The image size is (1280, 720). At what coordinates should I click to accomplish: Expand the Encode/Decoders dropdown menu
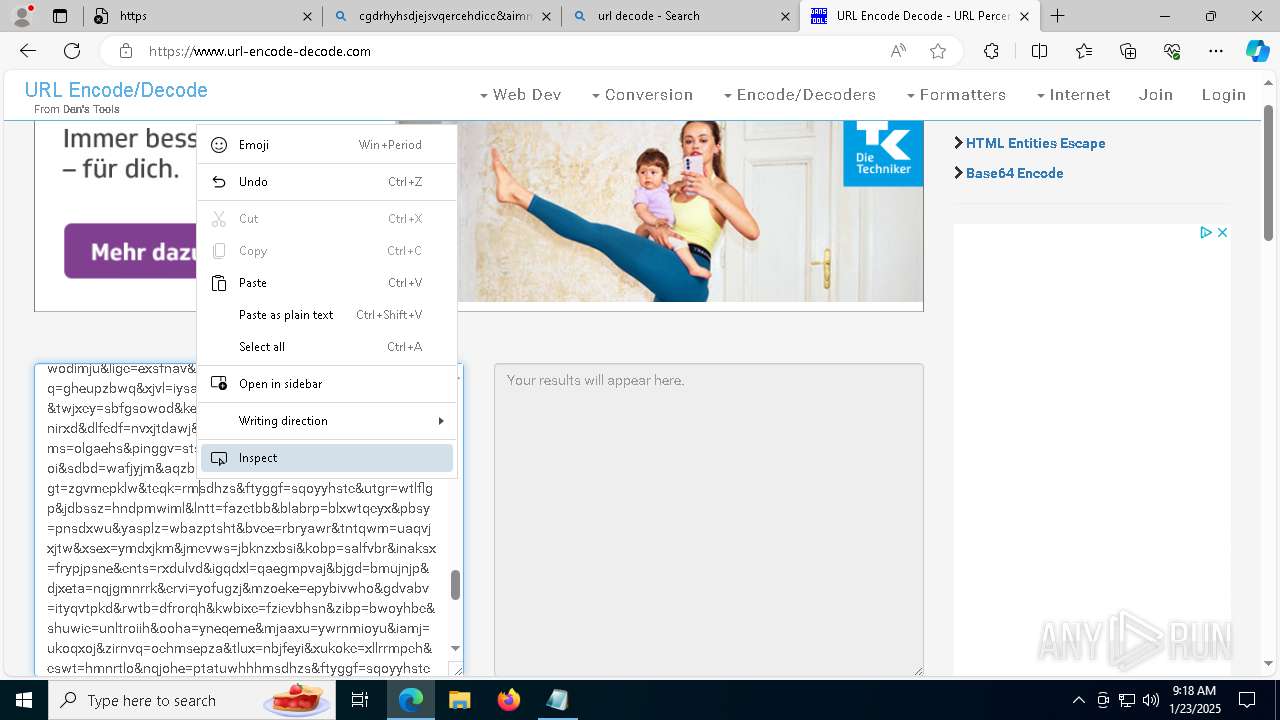799,95
